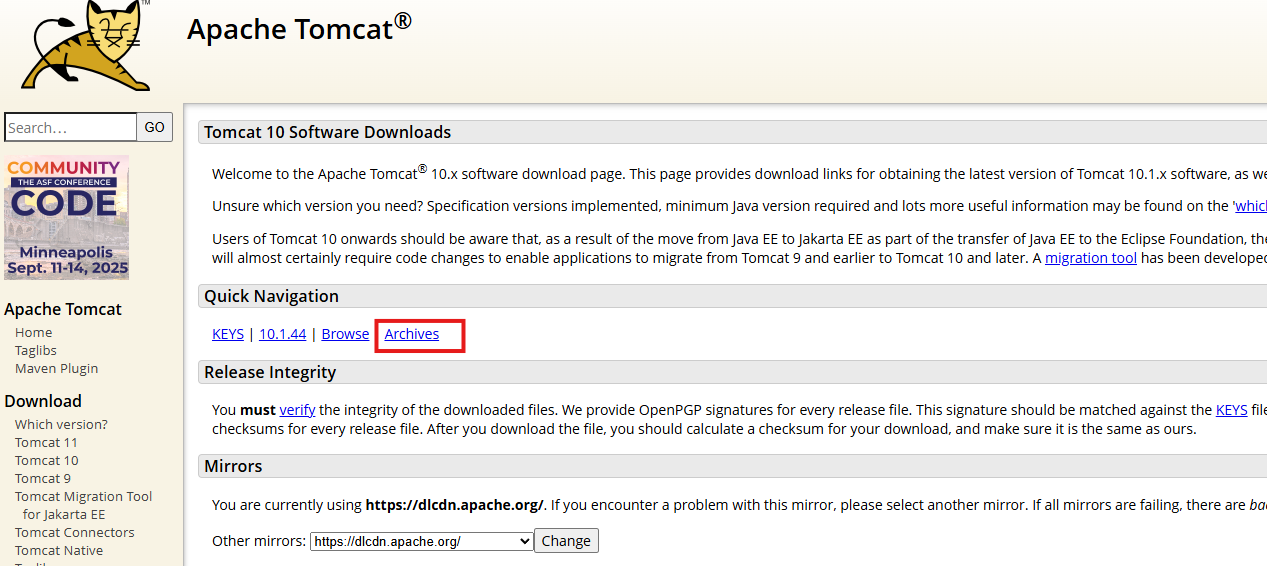Click the Change mirror button
1267x566 pixels.
point(566,541)
